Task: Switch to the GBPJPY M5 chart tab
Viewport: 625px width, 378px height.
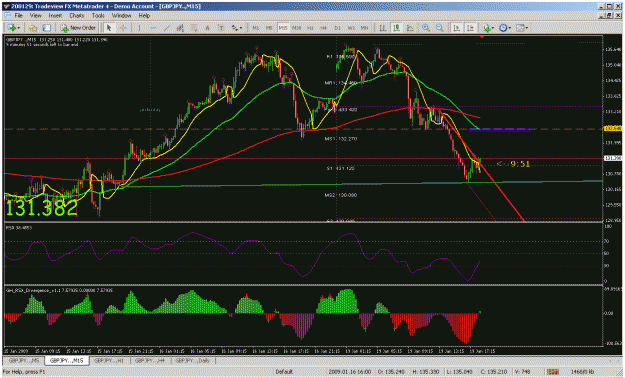Action: [24, 360]
